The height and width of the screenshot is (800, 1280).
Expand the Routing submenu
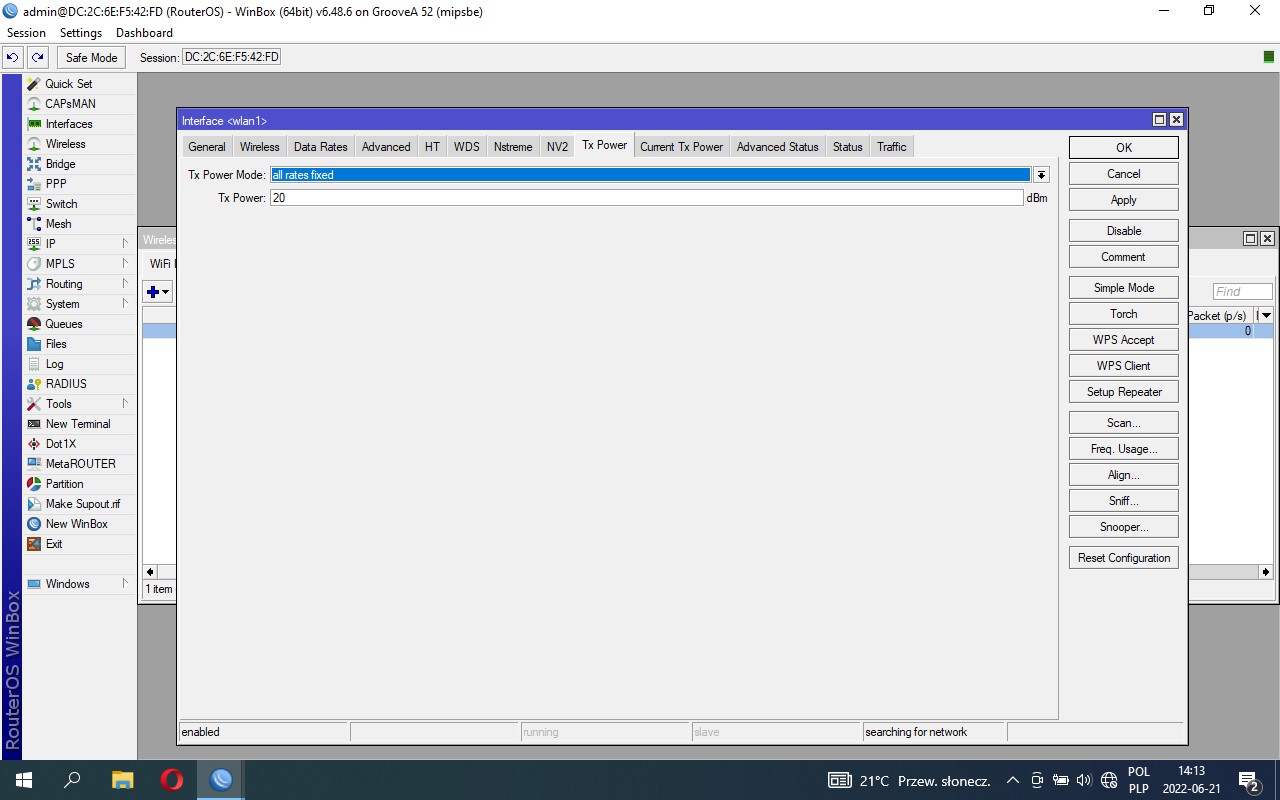coord(126,284)
